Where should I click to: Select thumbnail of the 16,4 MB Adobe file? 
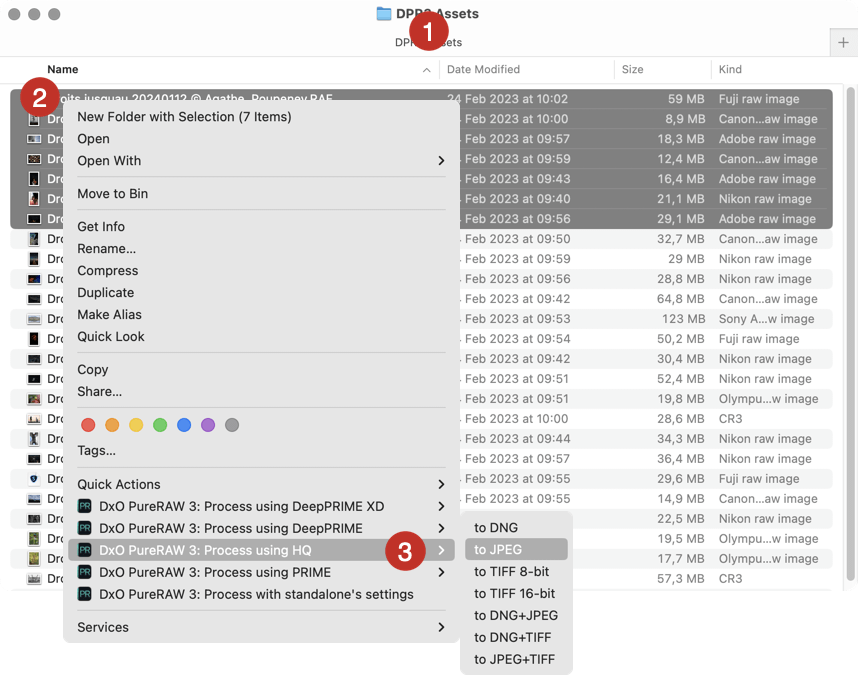coord(34,179)
